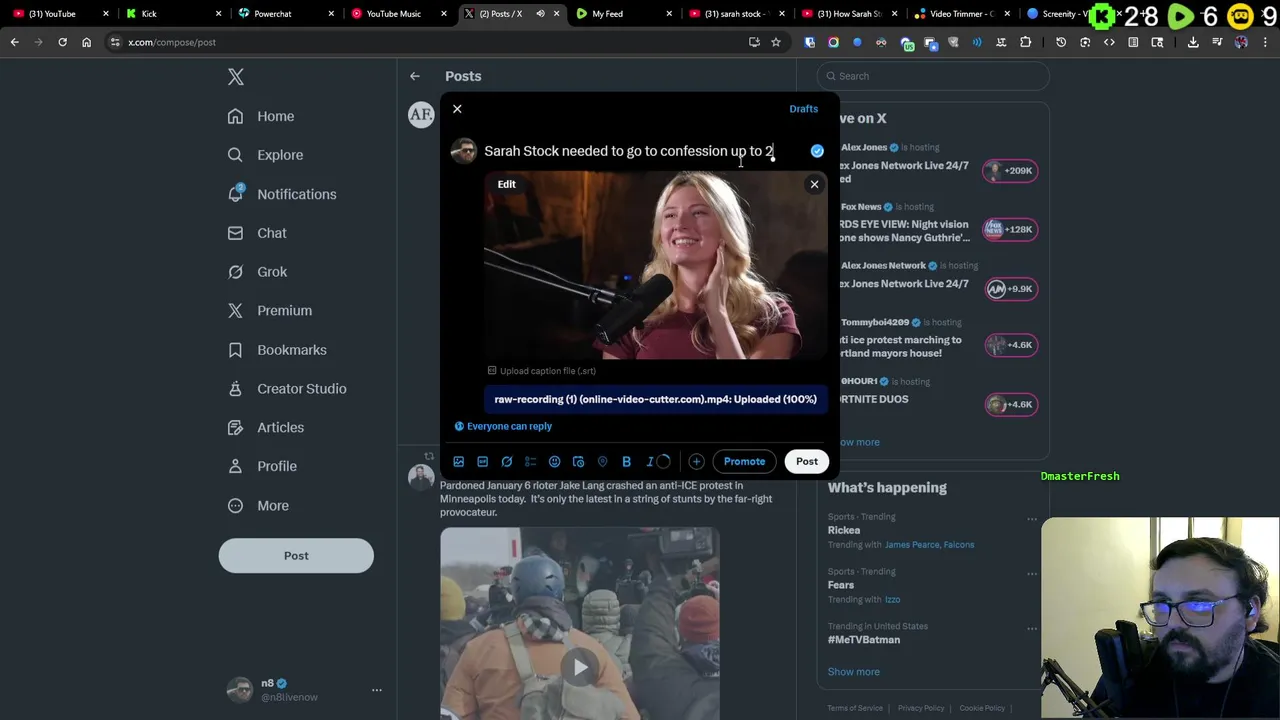The height and width of the screenshot is (720, 1280).
Task: Tag a location in the post
Action: tap(602, 461)
